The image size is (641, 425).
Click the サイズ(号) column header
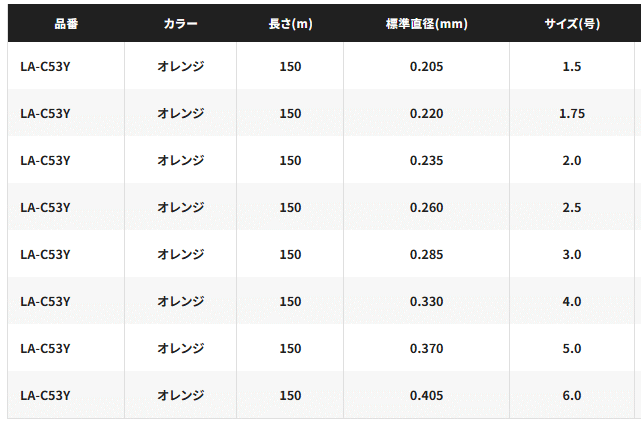click(572, 24)
